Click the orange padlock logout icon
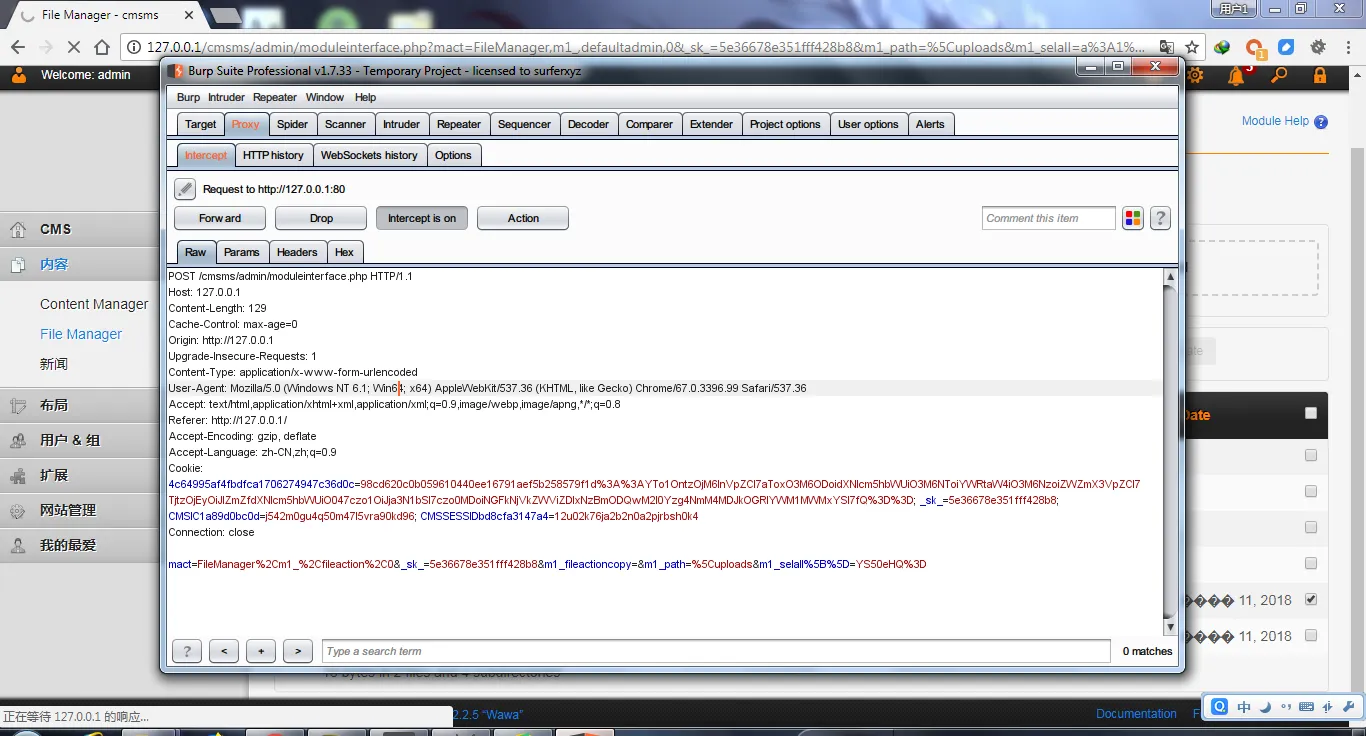Viewport: 1366px width, 736px height. [x=1320, y=76]
